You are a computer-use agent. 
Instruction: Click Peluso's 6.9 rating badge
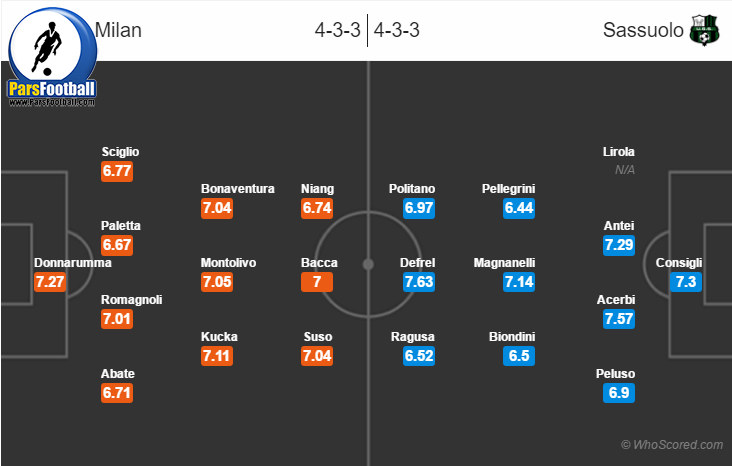point(619,393)
